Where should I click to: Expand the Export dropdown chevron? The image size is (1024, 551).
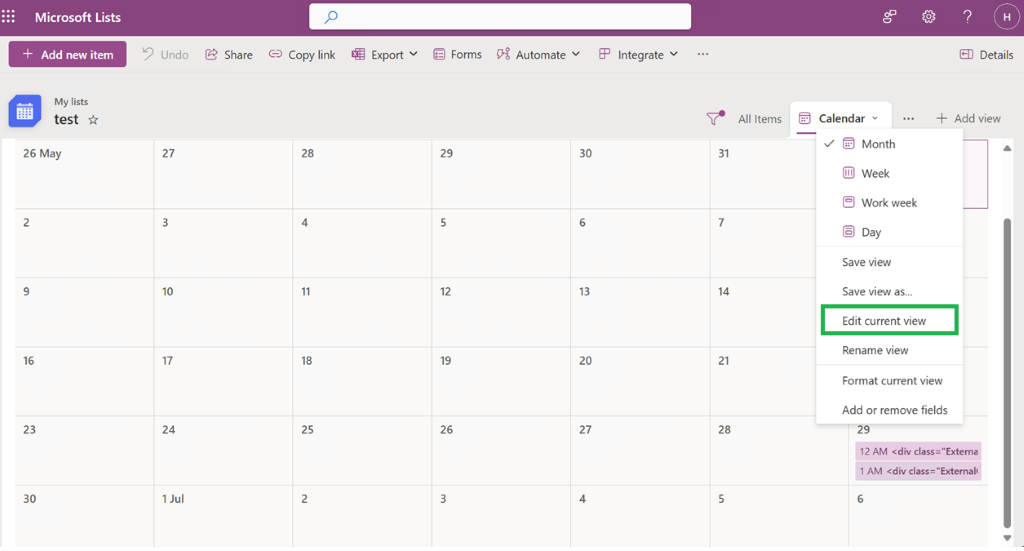point(413,54)
